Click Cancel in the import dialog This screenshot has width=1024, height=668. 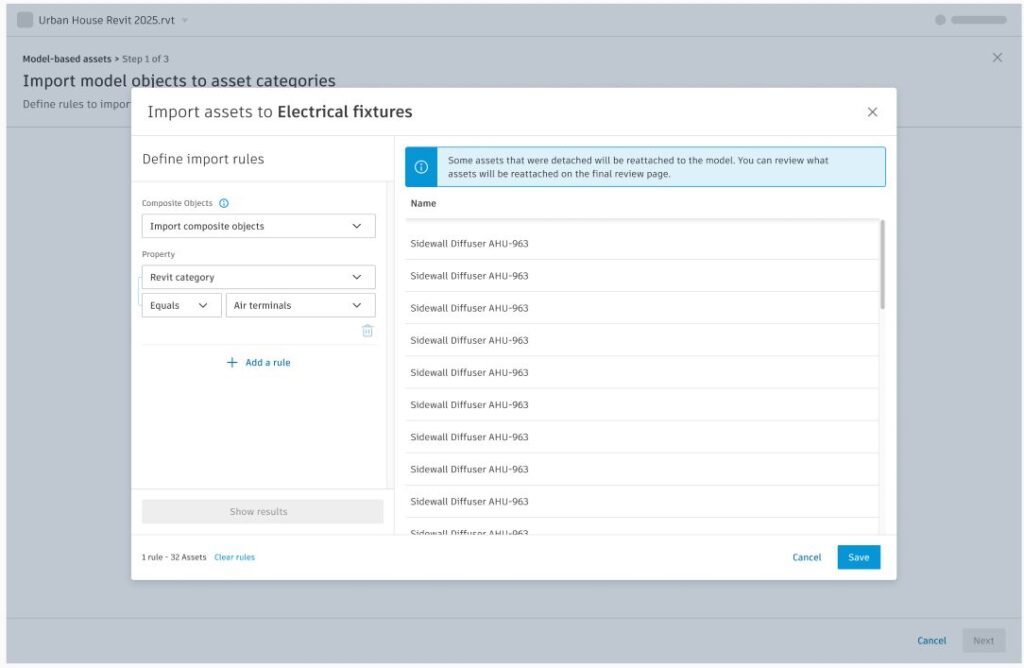click(x=806, y=557)
